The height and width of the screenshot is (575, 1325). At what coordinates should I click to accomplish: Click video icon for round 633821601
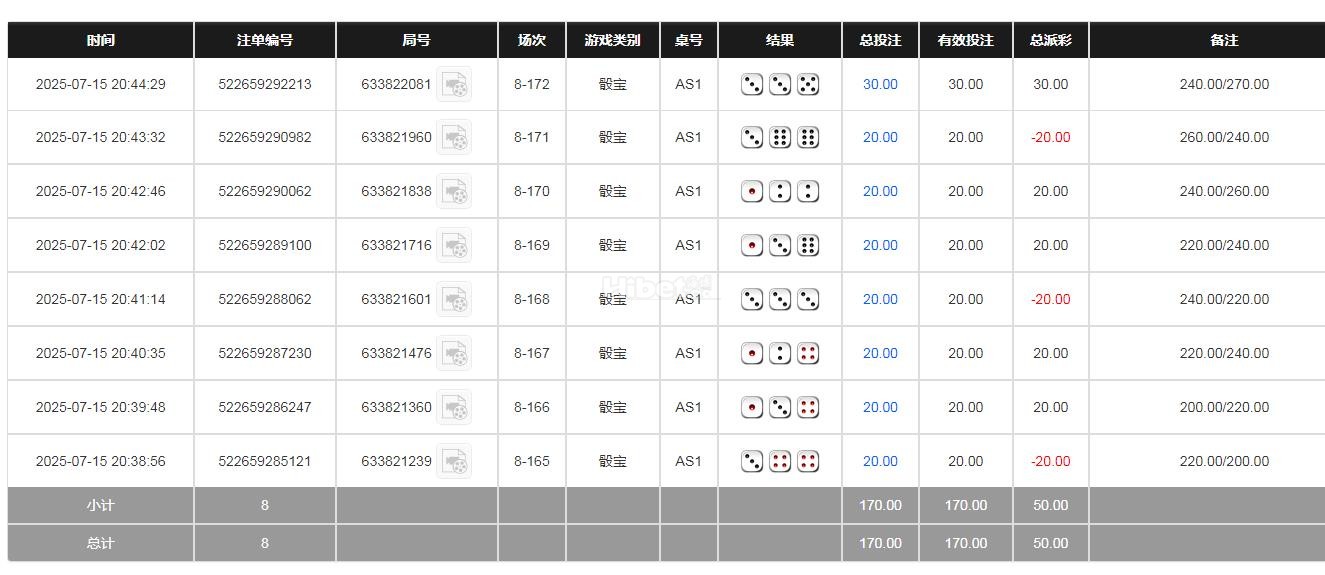click(454, 300)
